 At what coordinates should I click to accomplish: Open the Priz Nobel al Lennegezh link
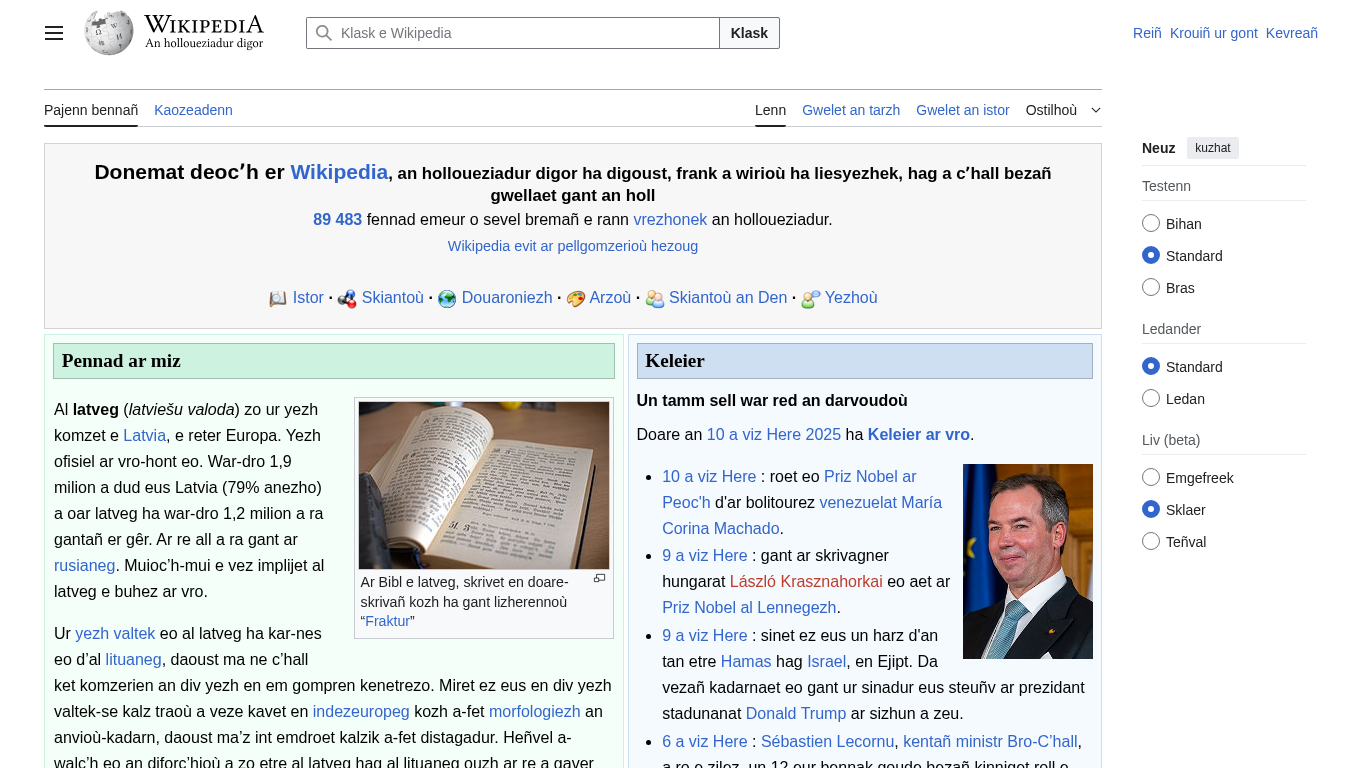click(749, 607)
